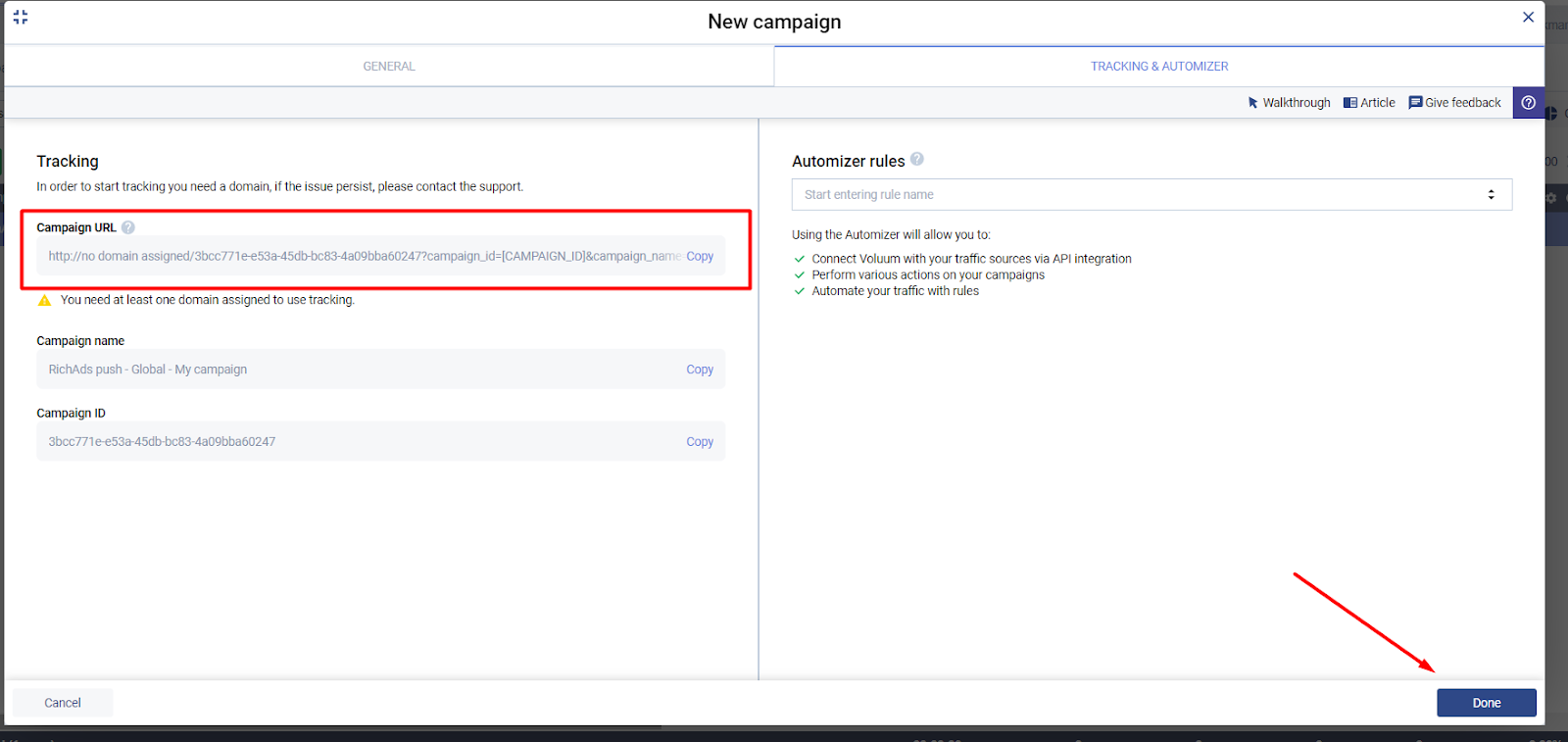1568x742 pixels.
Task: Copy the Campaign name
Action: [x=700, y=370]
